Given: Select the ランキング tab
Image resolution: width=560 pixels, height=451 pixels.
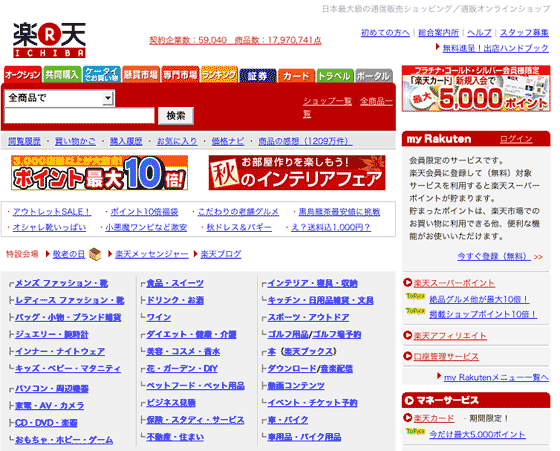Looking at the screenshot, I should pyautogui.click(x=219, y=74).
